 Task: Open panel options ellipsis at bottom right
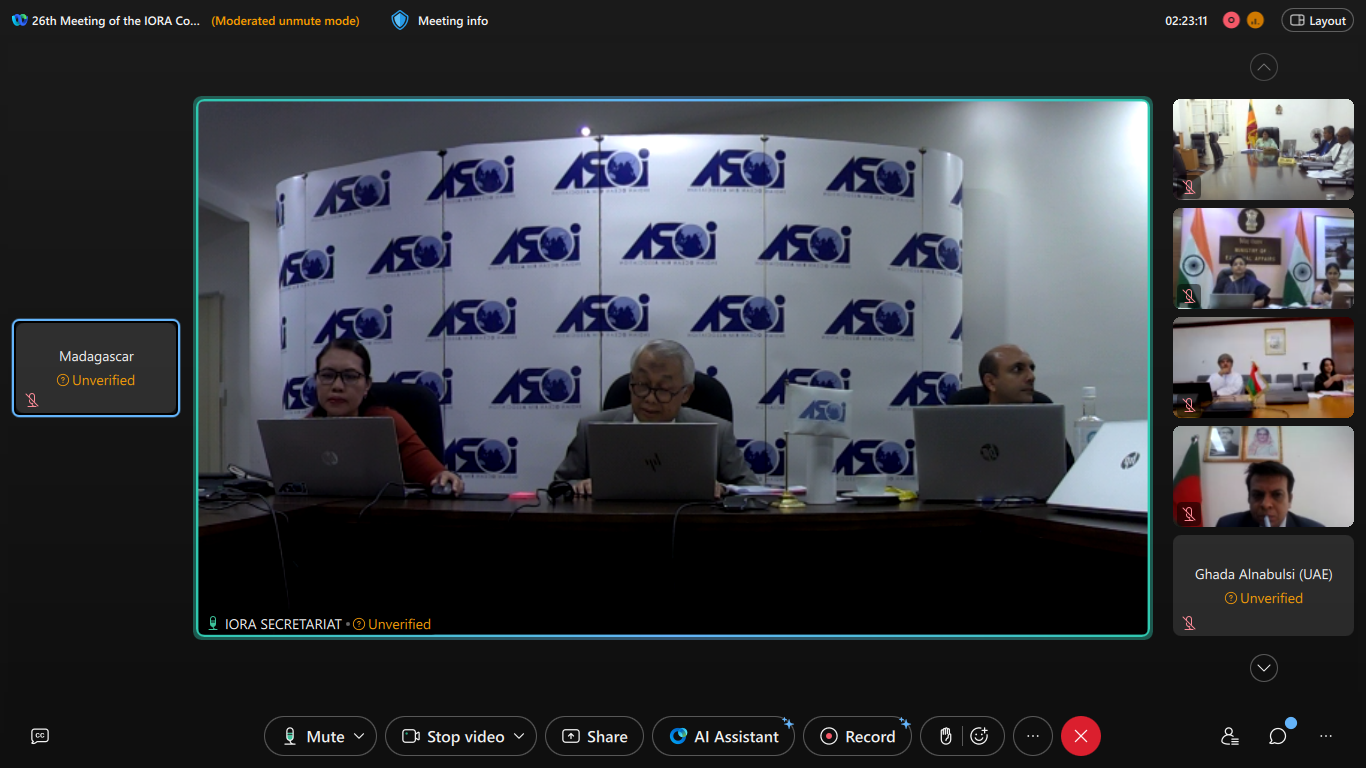click(1326, 736)
